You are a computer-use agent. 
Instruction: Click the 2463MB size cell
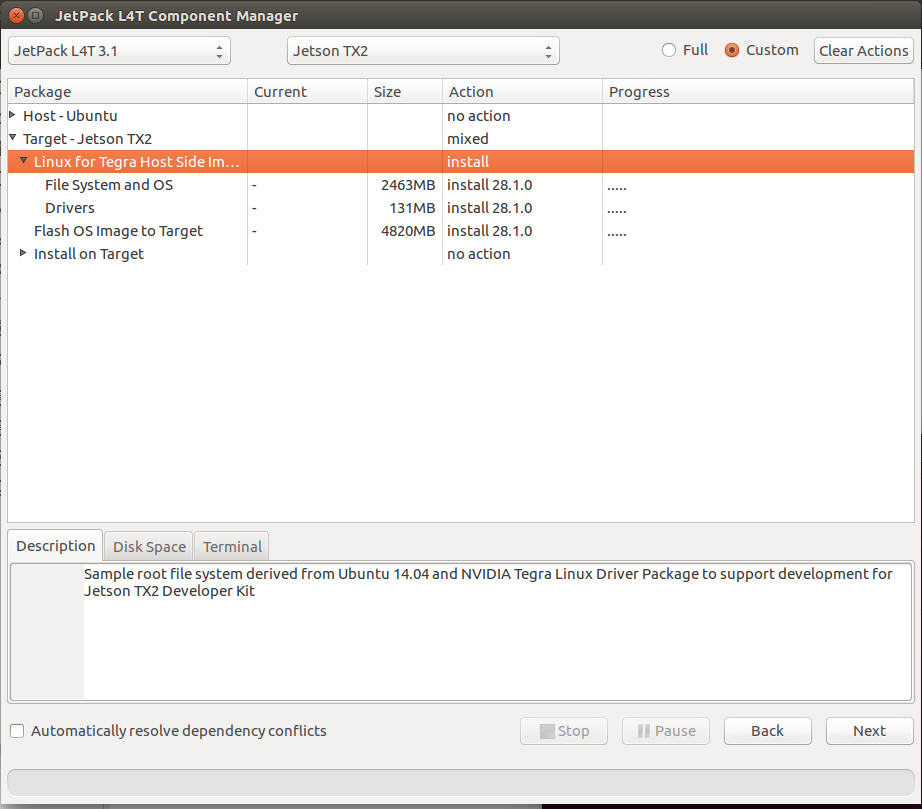[x=407, y=185]
